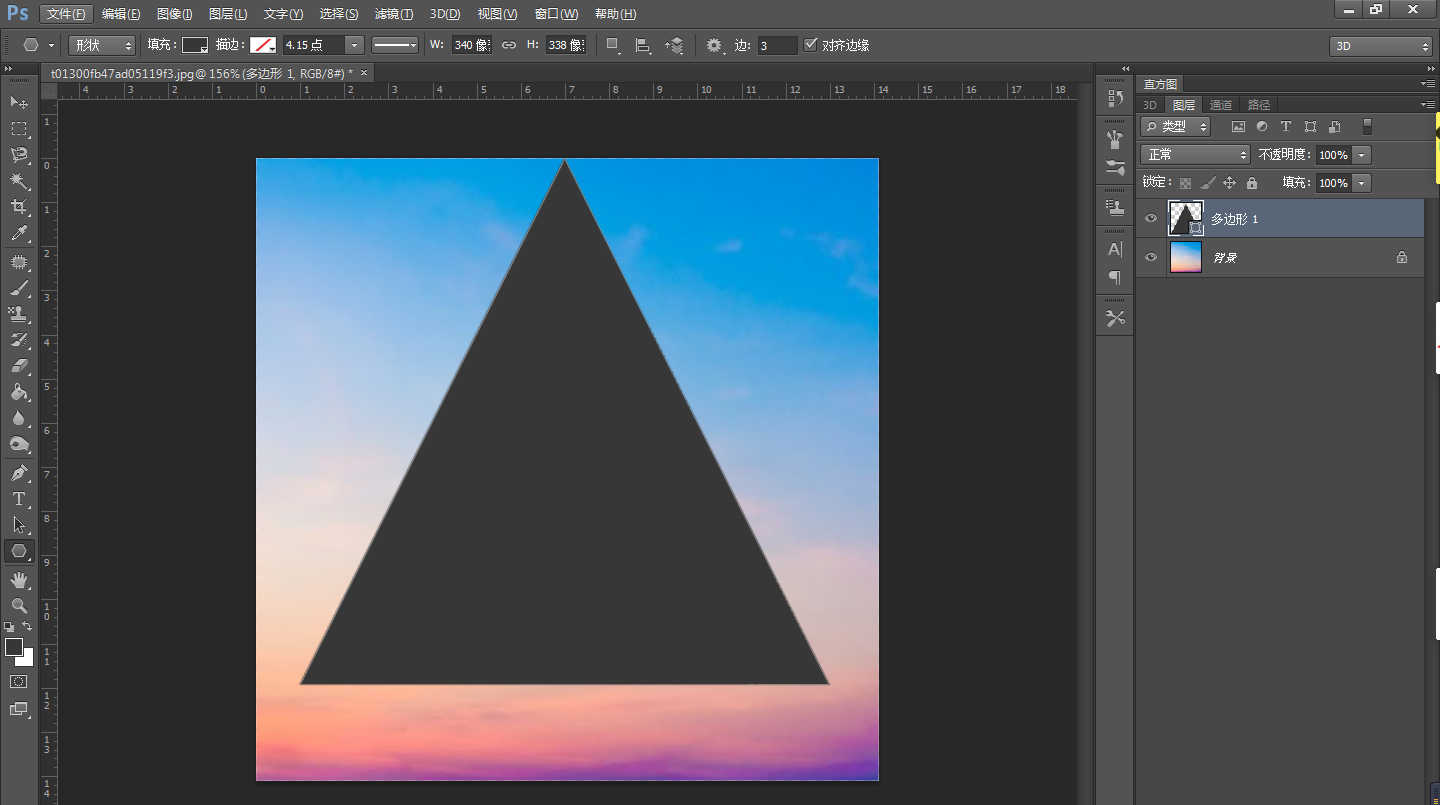Viewport: 1440px width, 805px height.
Task: Toggle visibility of the 背景 layer
Action: tap(1151, 257)
